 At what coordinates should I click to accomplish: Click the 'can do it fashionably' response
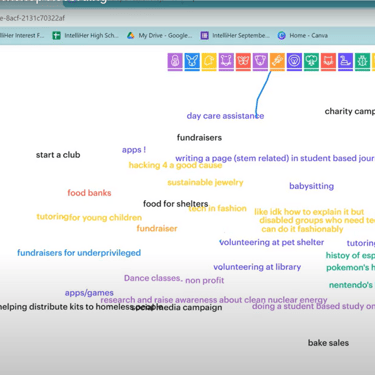tap(302, 229)
